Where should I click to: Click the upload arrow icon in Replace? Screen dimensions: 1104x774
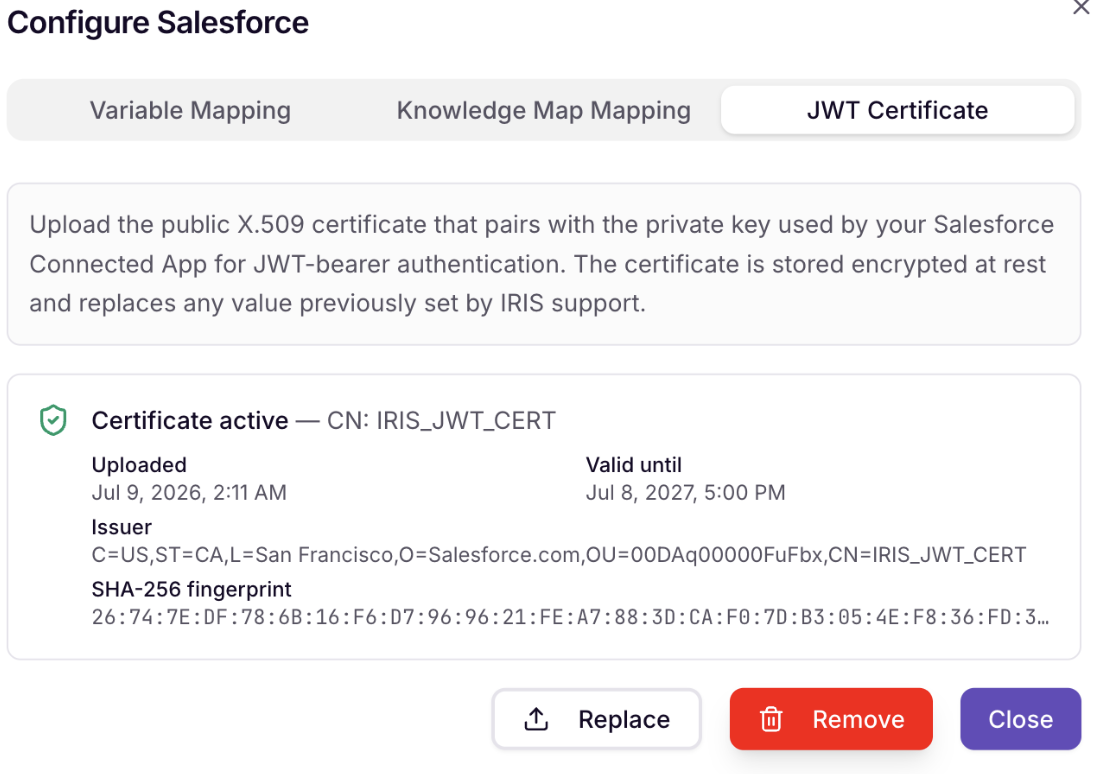pyautogui.click(x=536, y=719)
